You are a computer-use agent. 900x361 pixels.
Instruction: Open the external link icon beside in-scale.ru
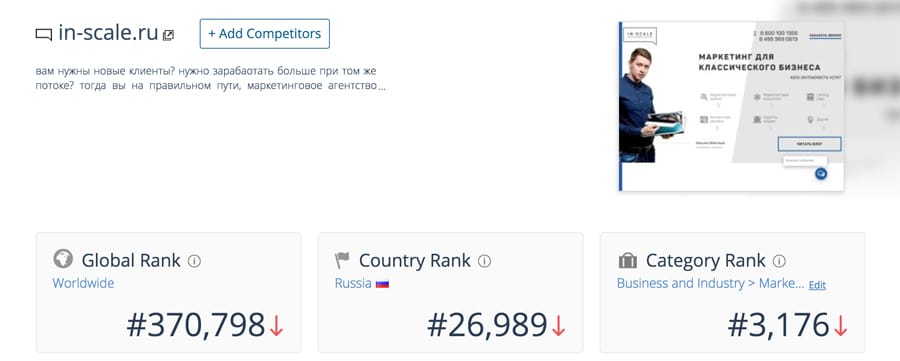pos(168,35)
